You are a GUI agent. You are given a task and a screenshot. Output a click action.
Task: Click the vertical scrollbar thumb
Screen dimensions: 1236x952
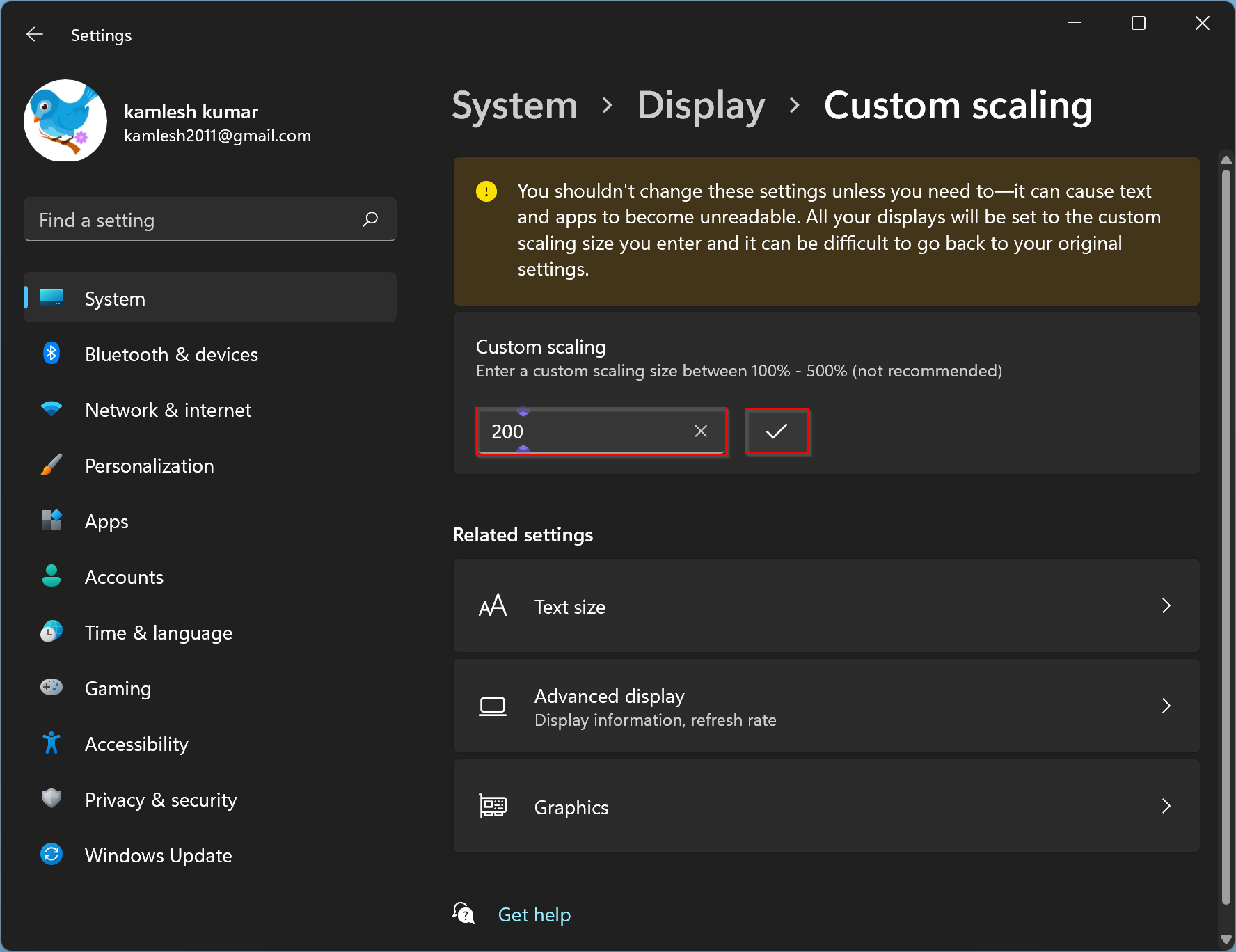pos(1226,537)
